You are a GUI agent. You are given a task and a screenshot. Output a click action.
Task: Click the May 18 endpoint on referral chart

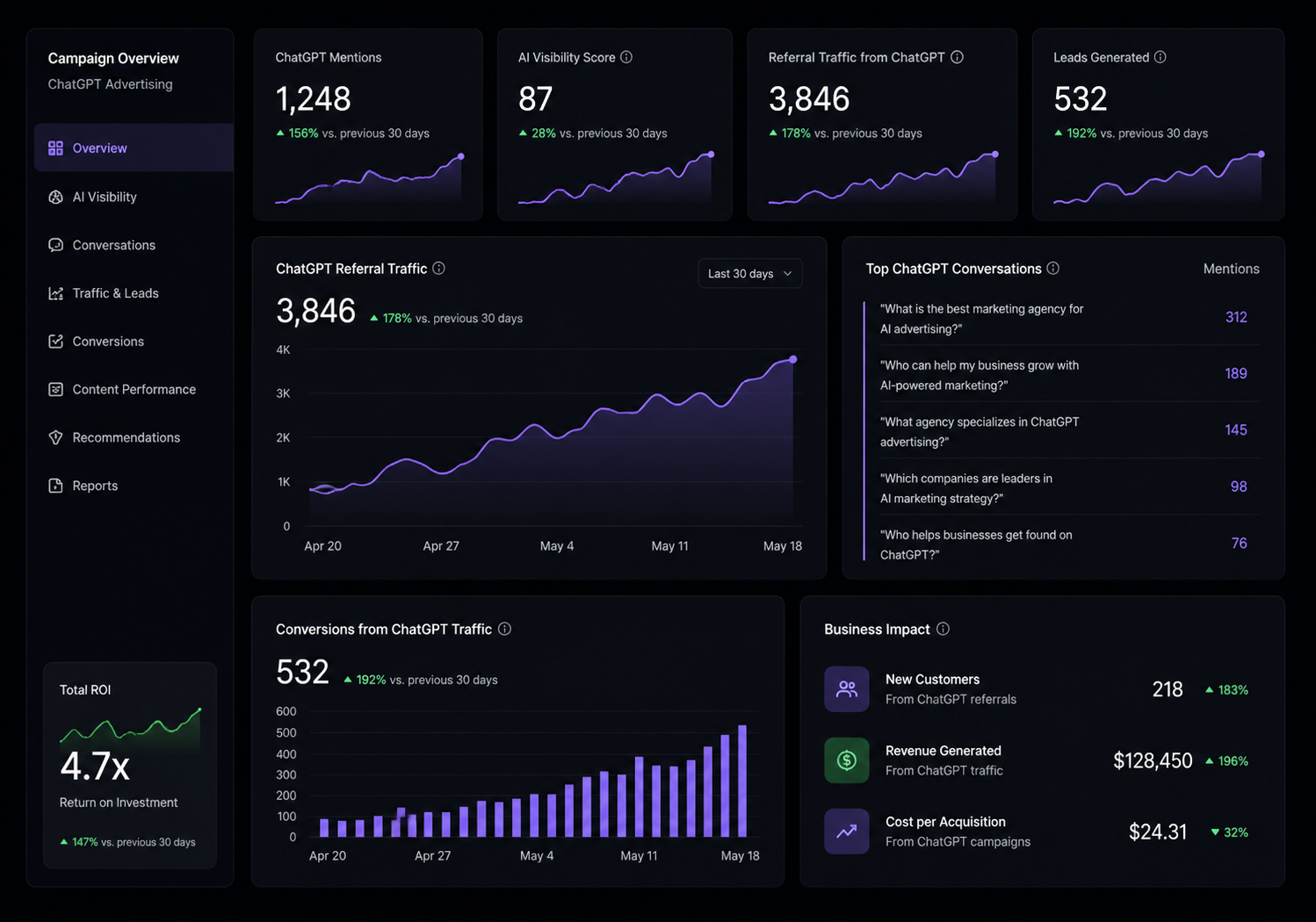pyautogui.click(x=793, y=359)
